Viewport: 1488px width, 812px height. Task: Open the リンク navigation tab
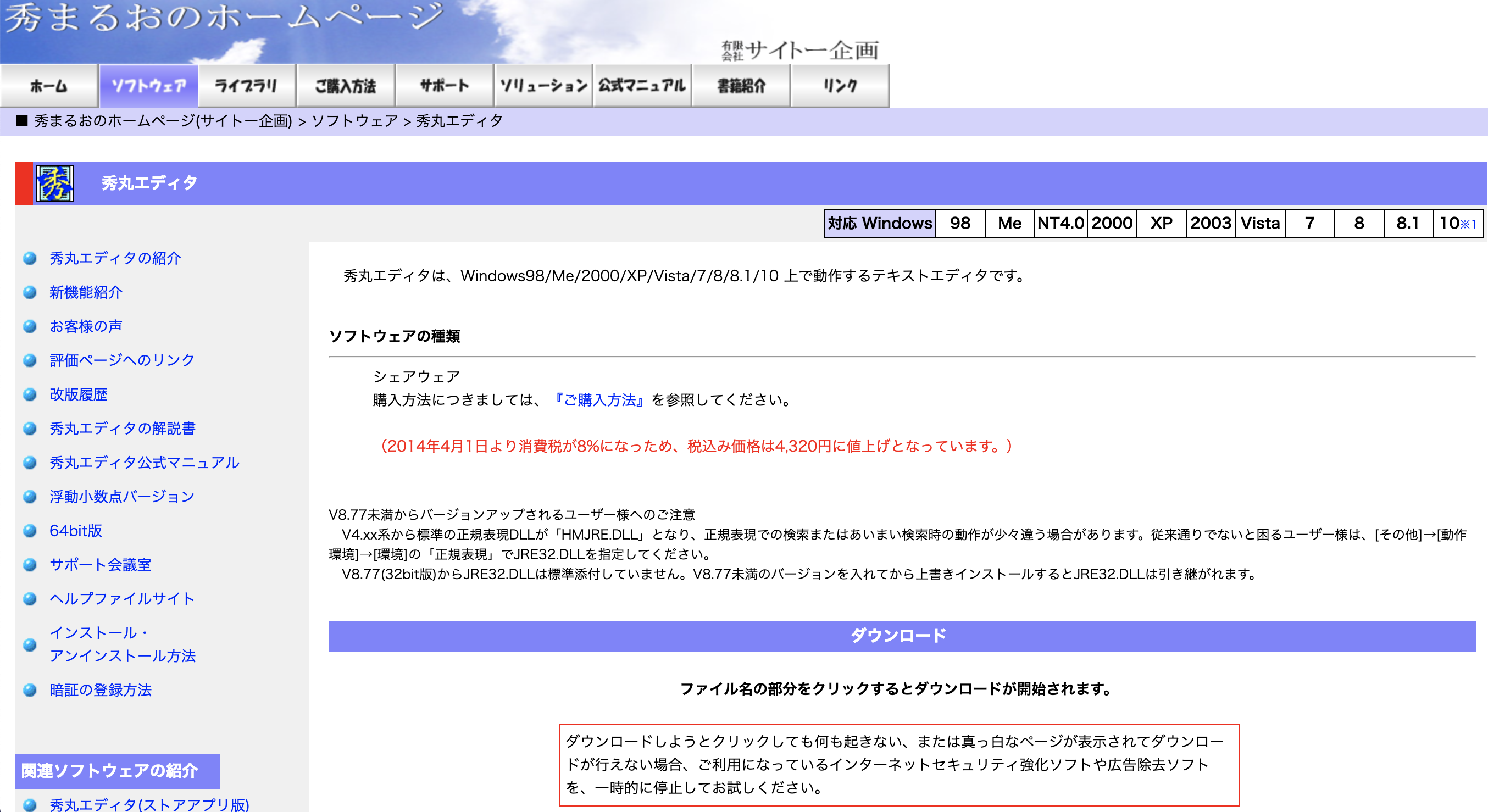(x=840, y=86)
